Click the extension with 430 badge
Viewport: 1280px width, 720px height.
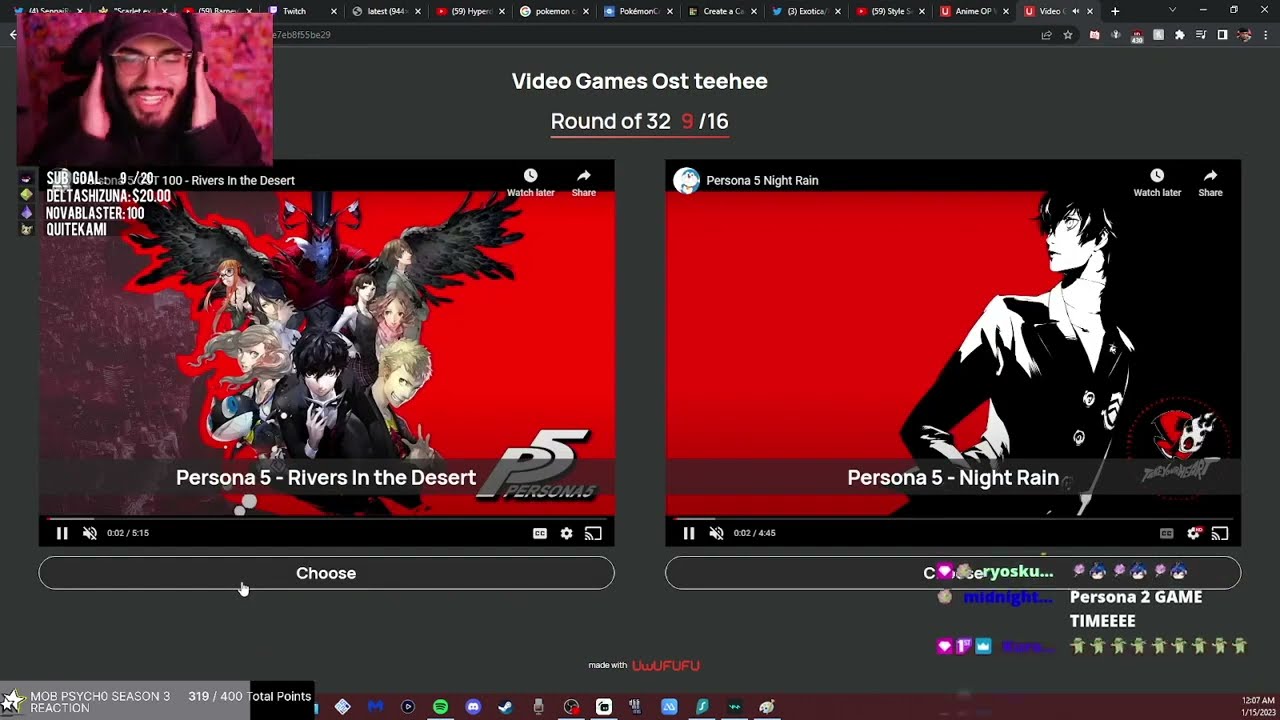coord(1137,36)
